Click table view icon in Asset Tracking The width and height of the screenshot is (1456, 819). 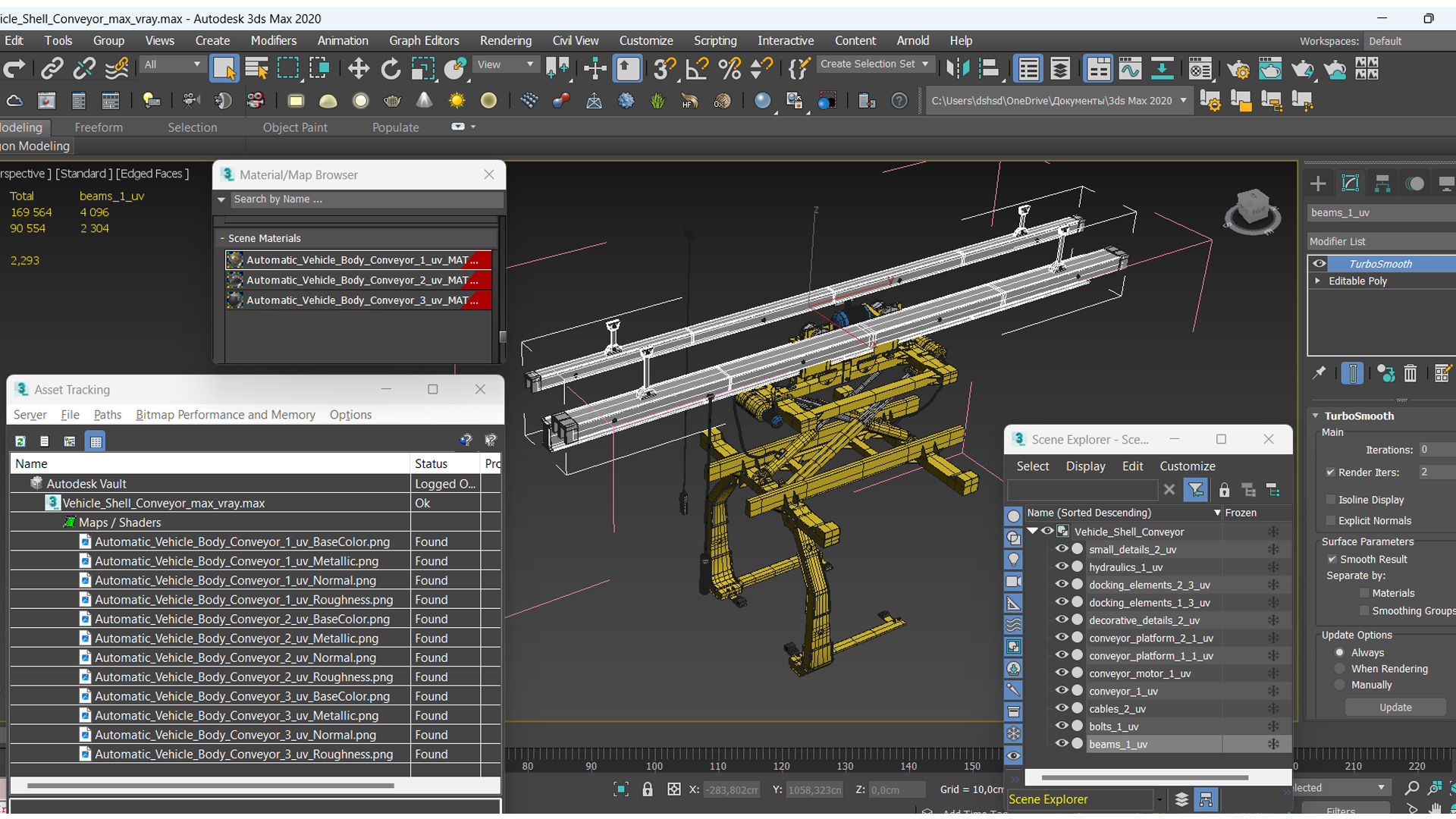[x=96, y=441]
